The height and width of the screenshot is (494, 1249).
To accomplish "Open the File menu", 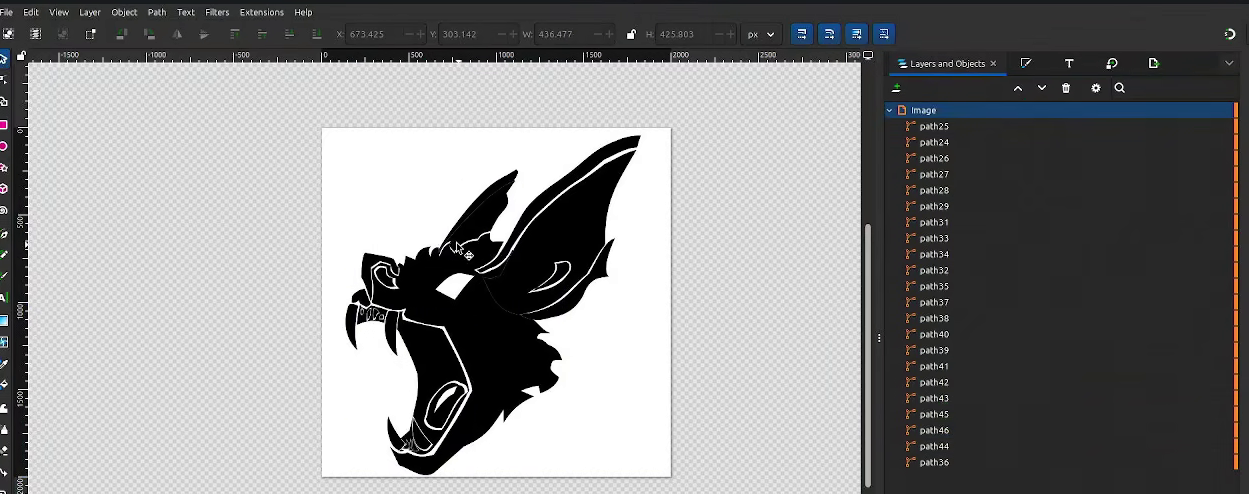I will tap(6, 12).
